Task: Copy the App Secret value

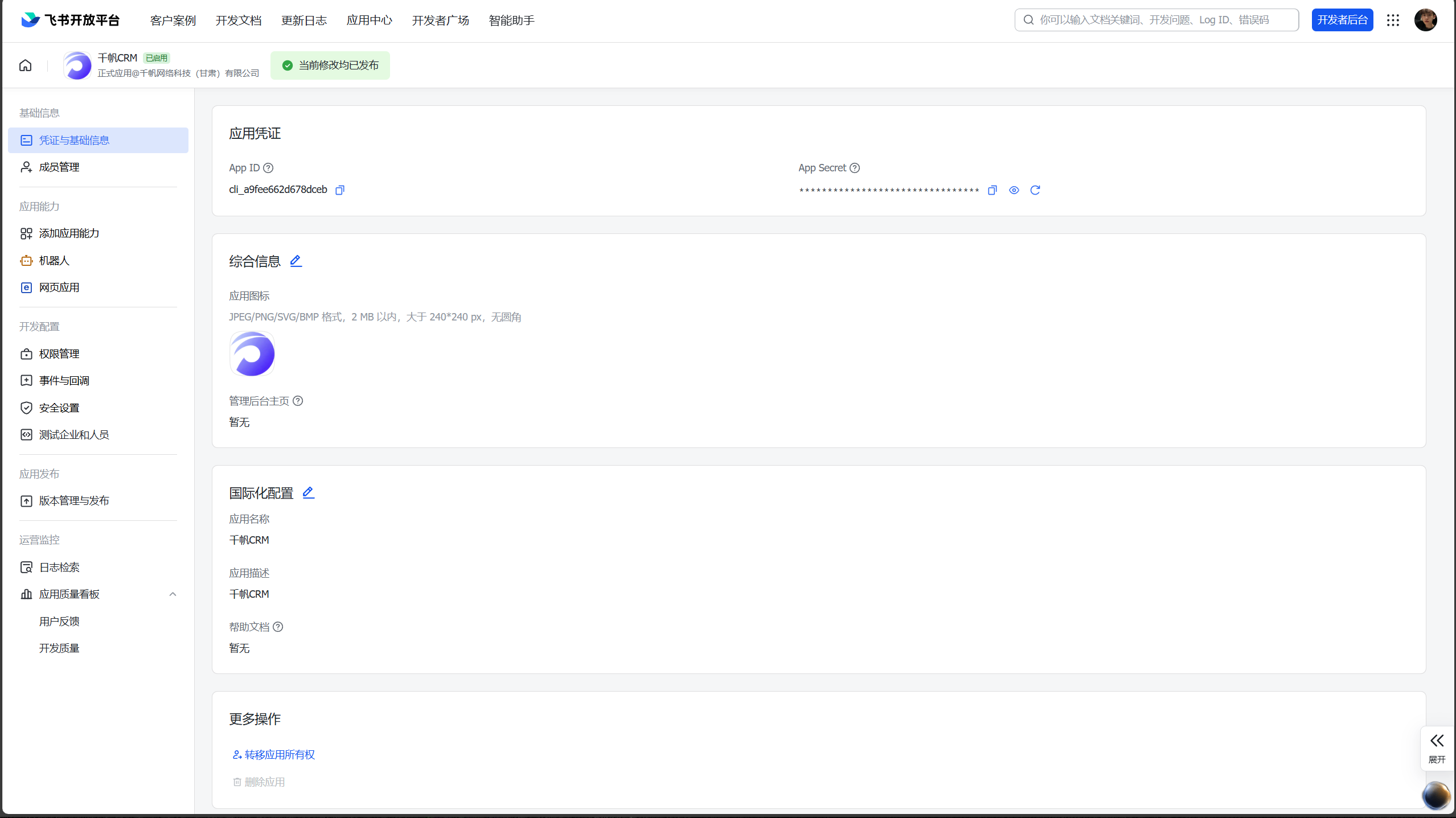Action: (992, 190)
